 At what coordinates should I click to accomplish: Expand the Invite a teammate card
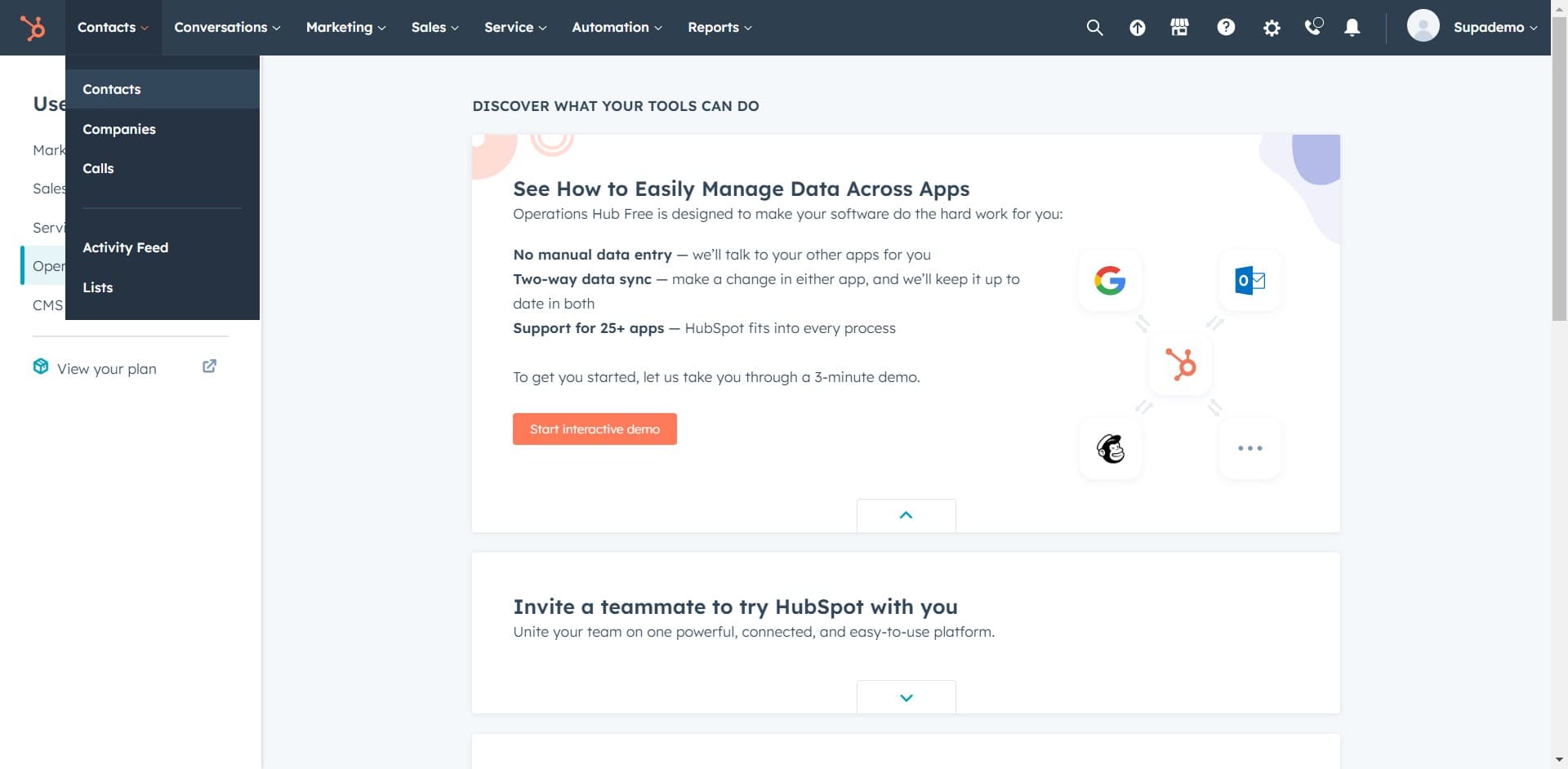[906, 697]
